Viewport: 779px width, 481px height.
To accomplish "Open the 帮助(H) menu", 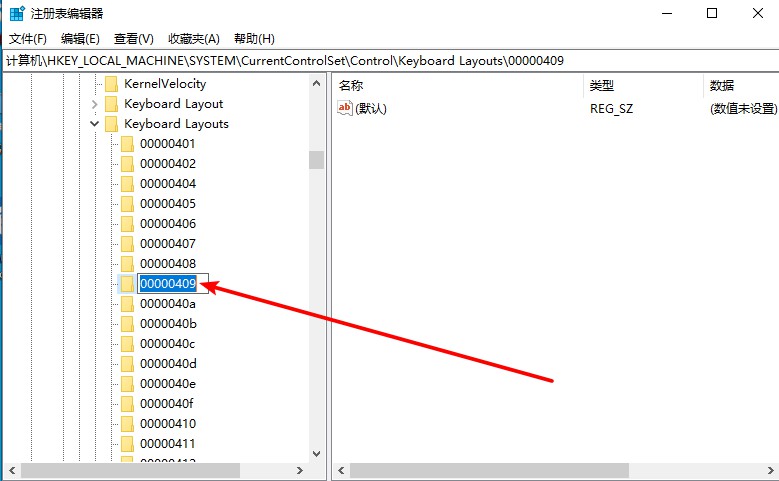I will tap(254, 39).
